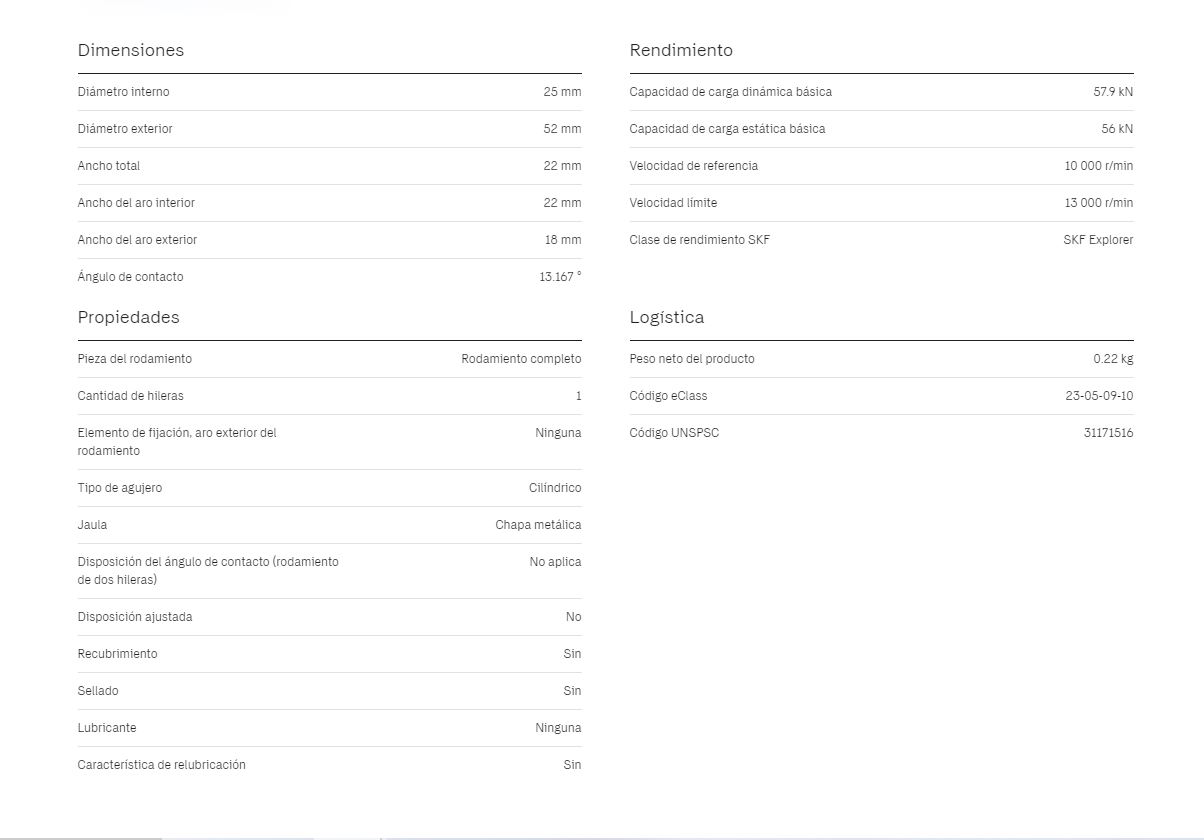Click the 57.9 kN value

click(1113, 92)
